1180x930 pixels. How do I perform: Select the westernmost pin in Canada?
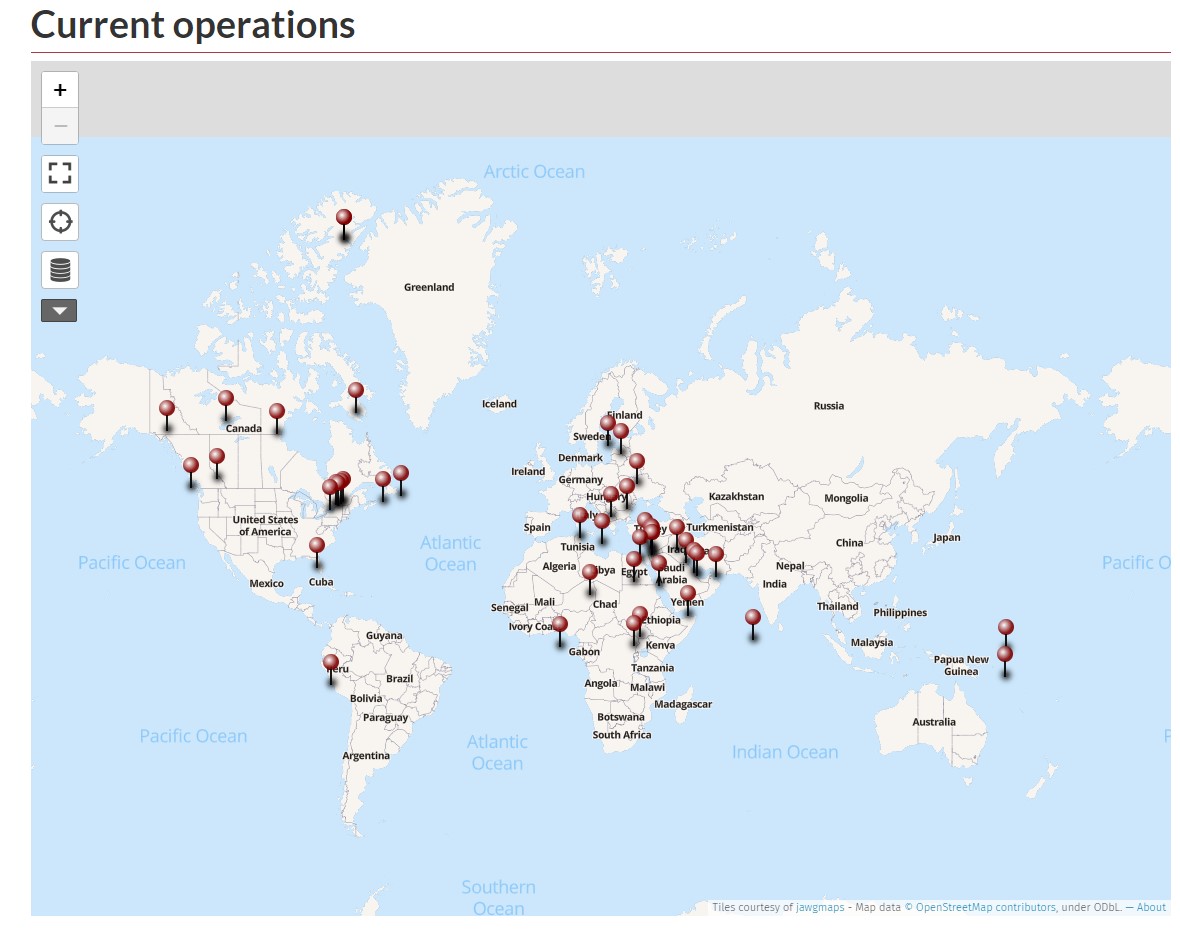point(167,409)
